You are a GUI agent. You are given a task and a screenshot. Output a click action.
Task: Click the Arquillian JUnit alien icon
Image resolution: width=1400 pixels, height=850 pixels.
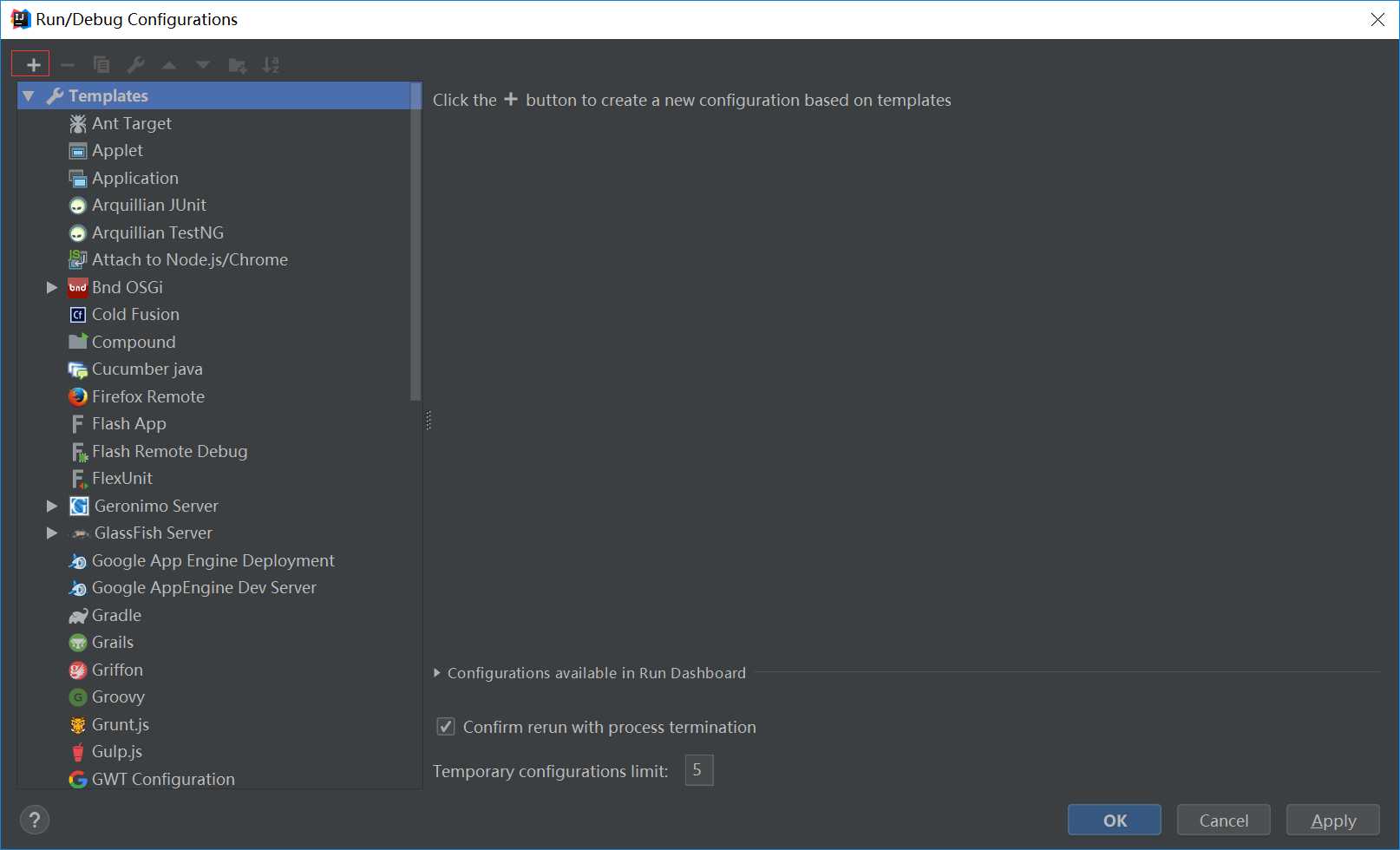click(78, 206)
